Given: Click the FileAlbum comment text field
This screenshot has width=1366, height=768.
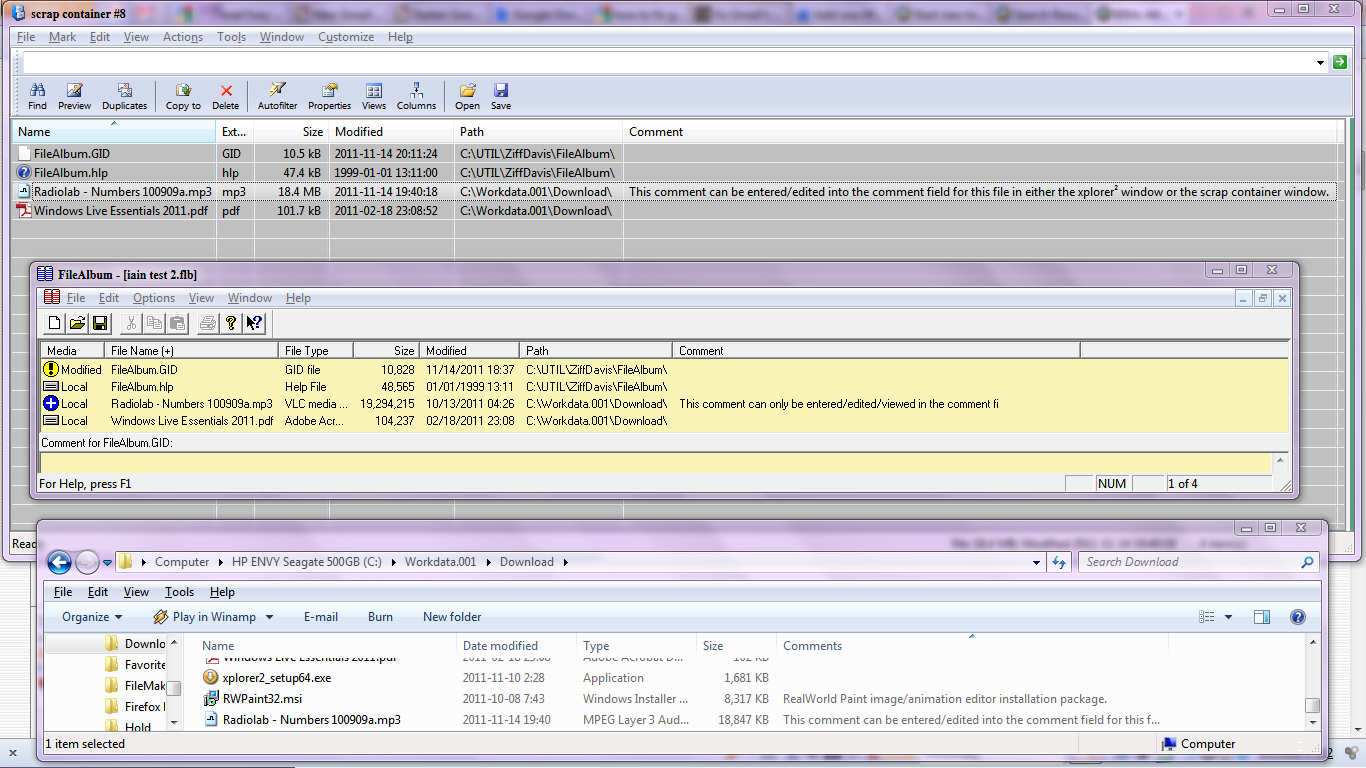Looking at the screenshot, I should coord(655,463).
